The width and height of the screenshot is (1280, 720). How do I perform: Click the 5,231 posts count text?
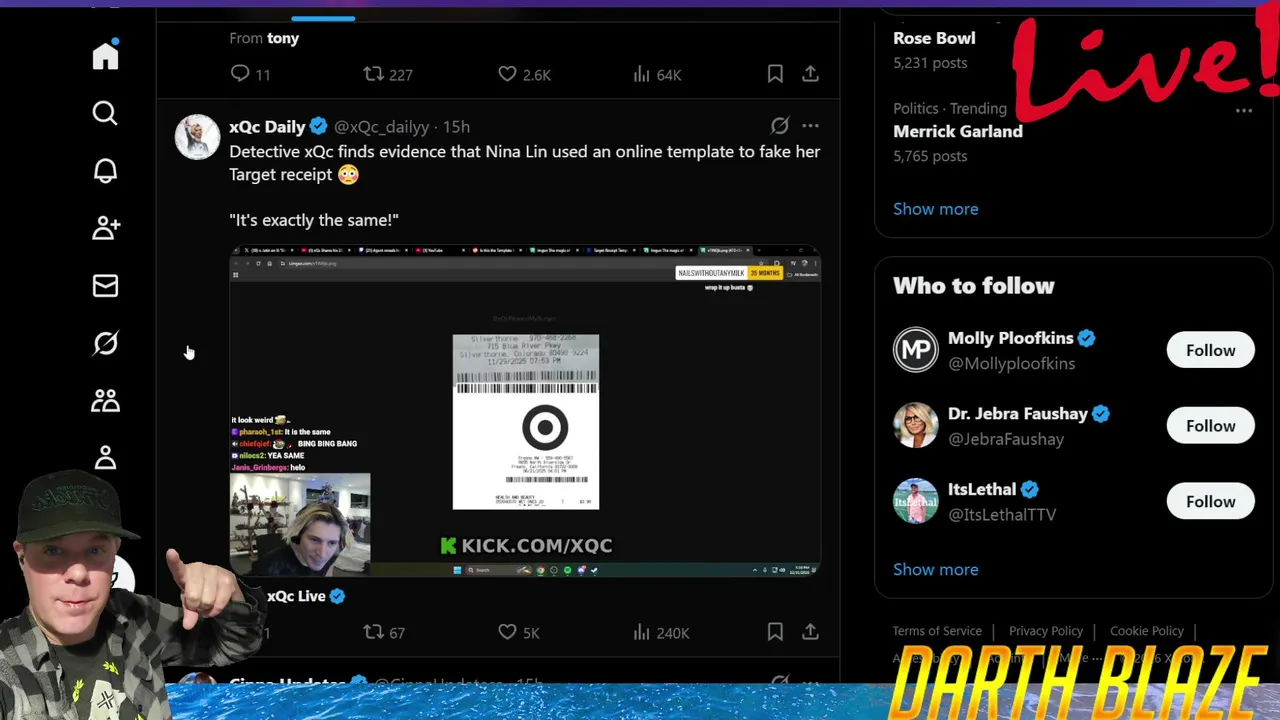[930, 62]
